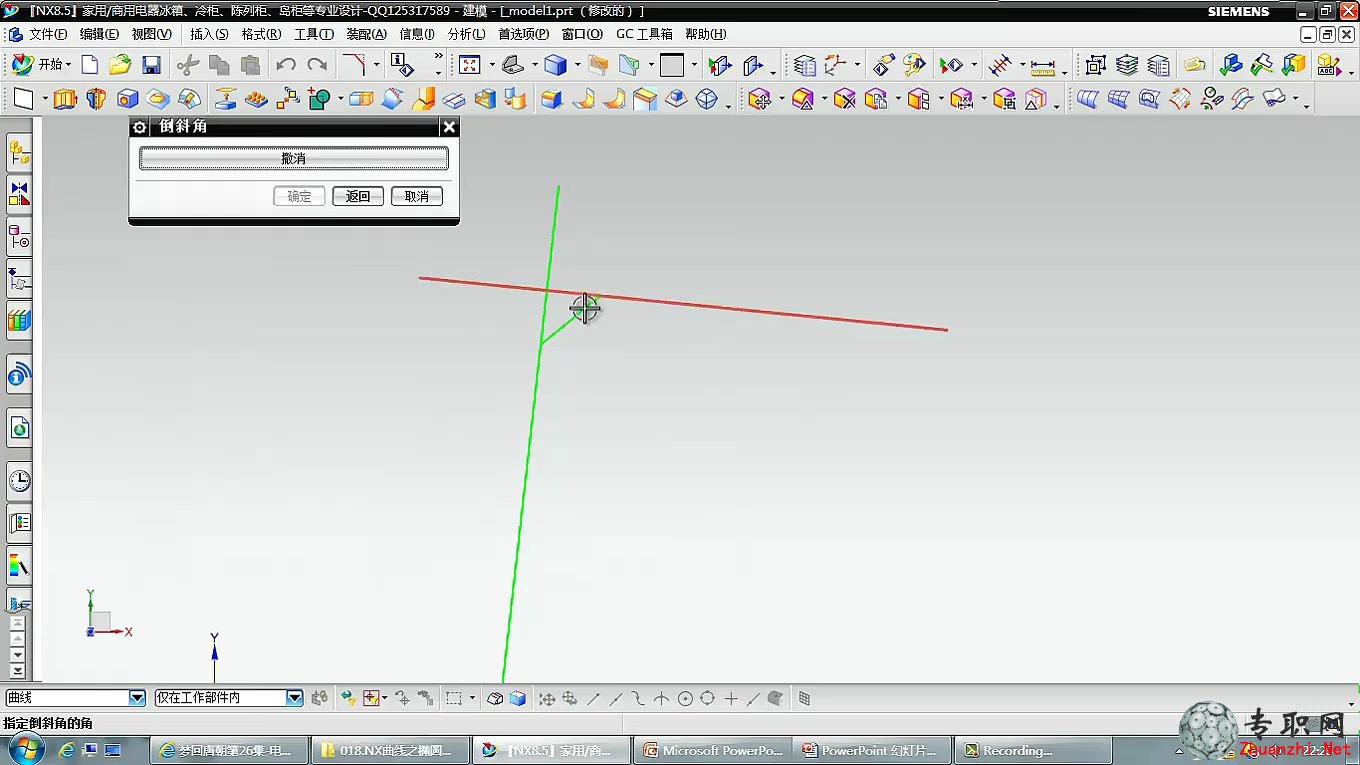Click the Through Curve Mesh surface icon
This screenshot has width=1360, height=765.
tap(1118, 99)
